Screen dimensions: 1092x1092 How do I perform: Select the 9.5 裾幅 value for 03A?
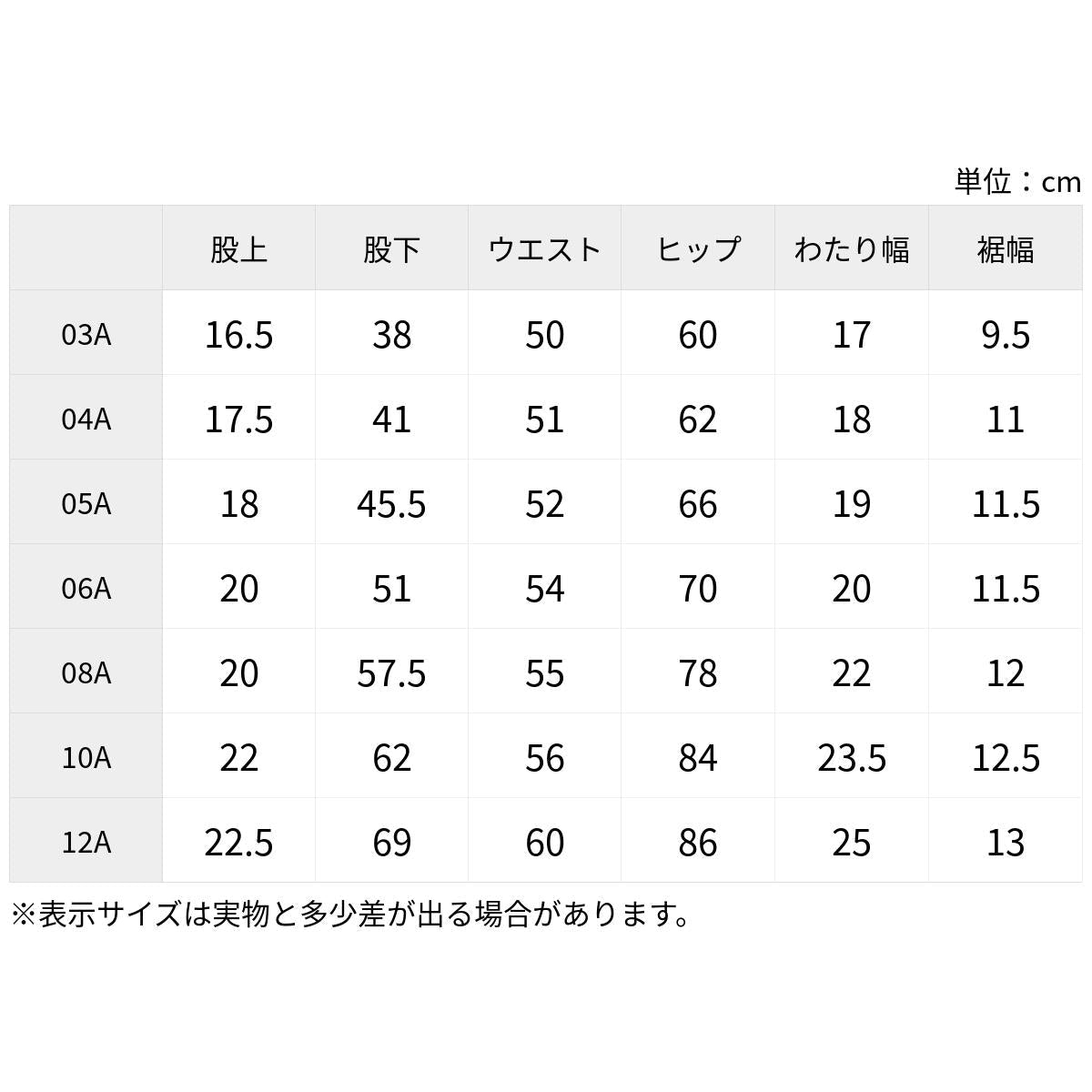(x=1005, y=335)
